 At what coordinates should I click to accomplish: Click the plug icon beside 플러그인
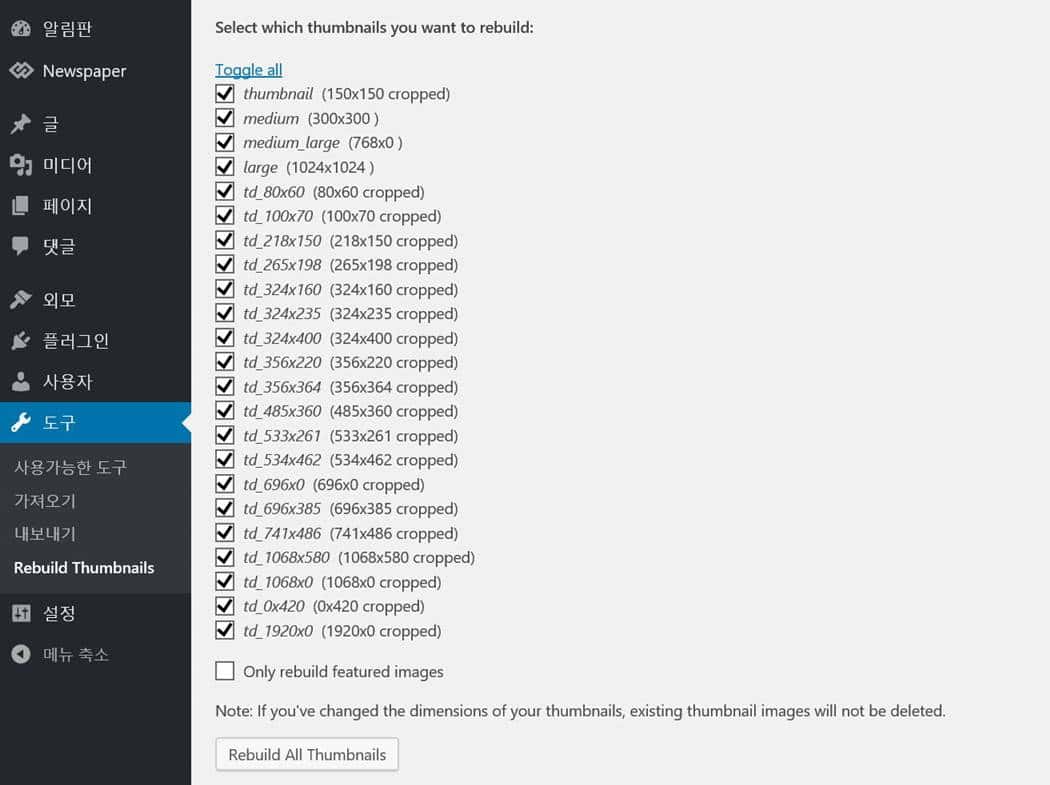click(21, 341)
